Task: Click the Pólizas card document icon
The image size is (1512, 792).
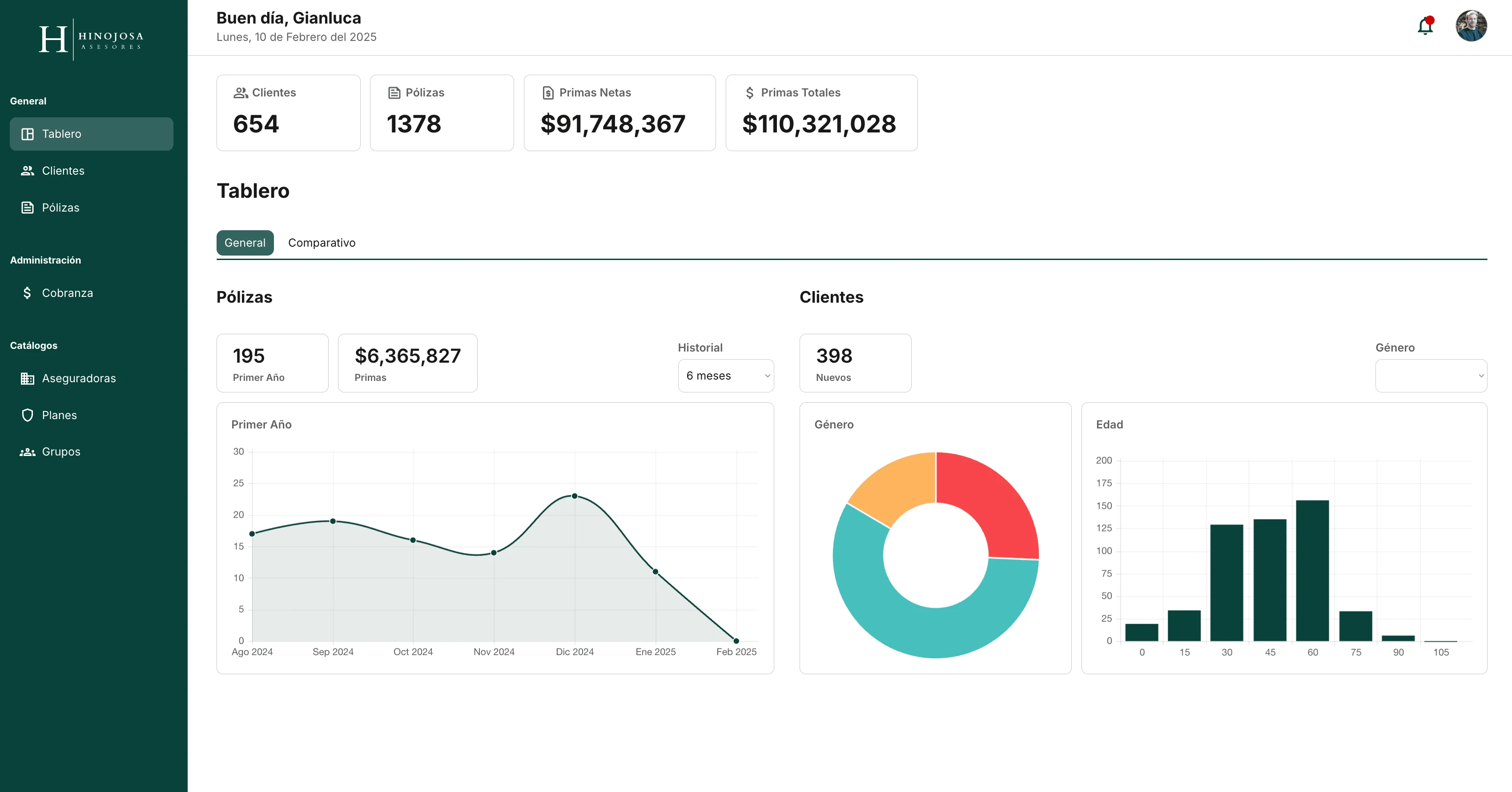Action: (x=394, y=93)
